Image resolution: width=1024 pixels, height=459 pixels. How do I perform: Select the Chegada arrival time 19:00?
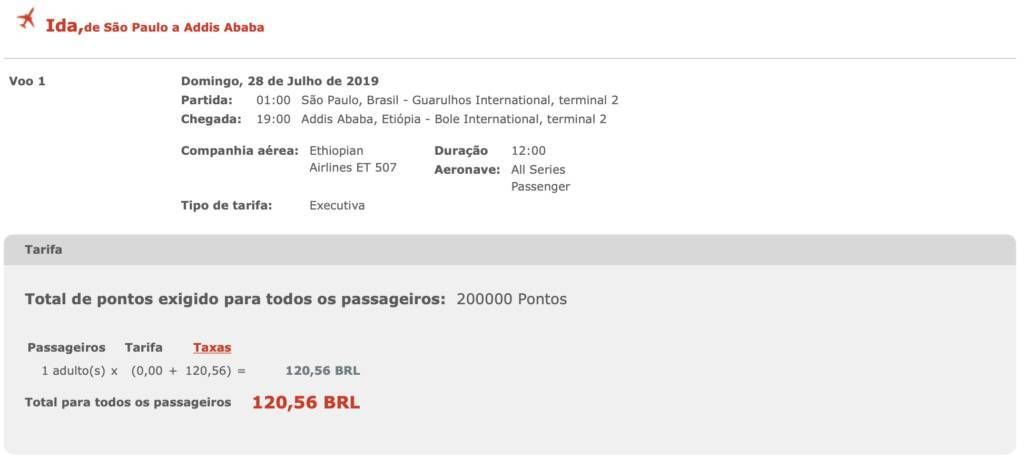[x=273, y=119]
